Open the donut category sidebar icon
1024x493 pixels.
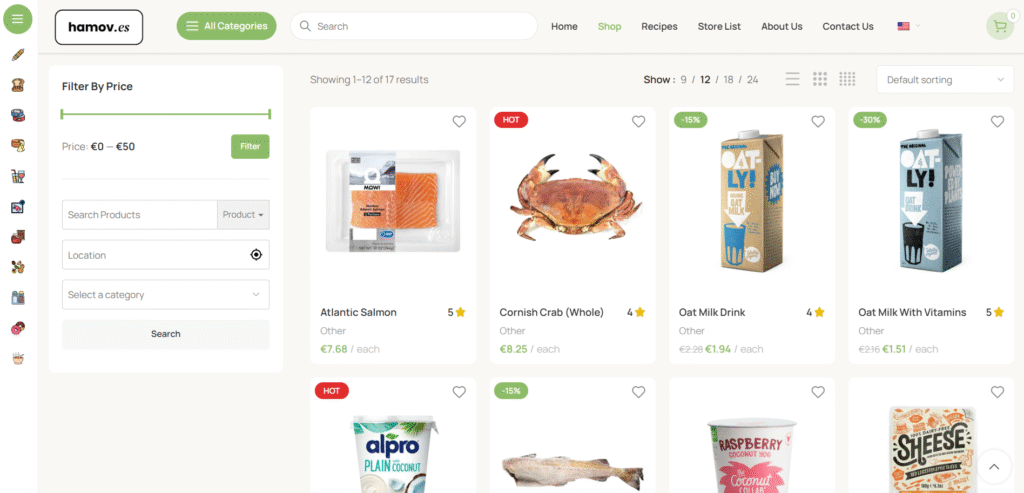[x=18, y=328]
